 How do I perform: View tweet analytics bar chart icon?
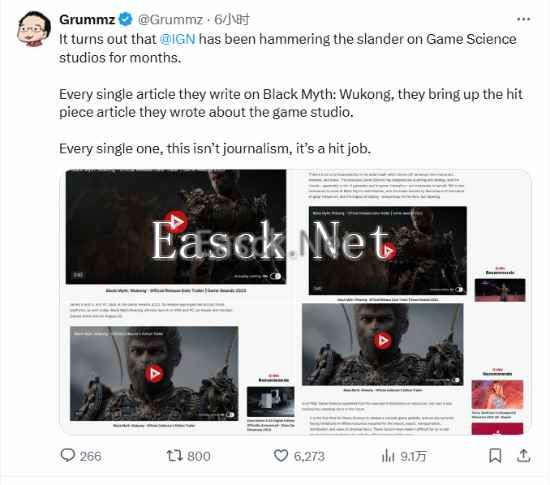click(388, 456)
